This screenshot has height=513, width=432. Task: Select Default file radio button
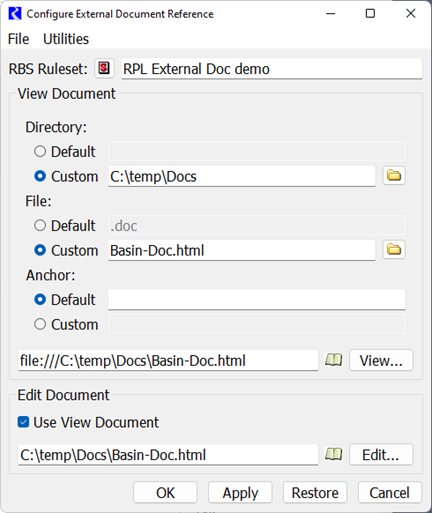pos(40,225)
